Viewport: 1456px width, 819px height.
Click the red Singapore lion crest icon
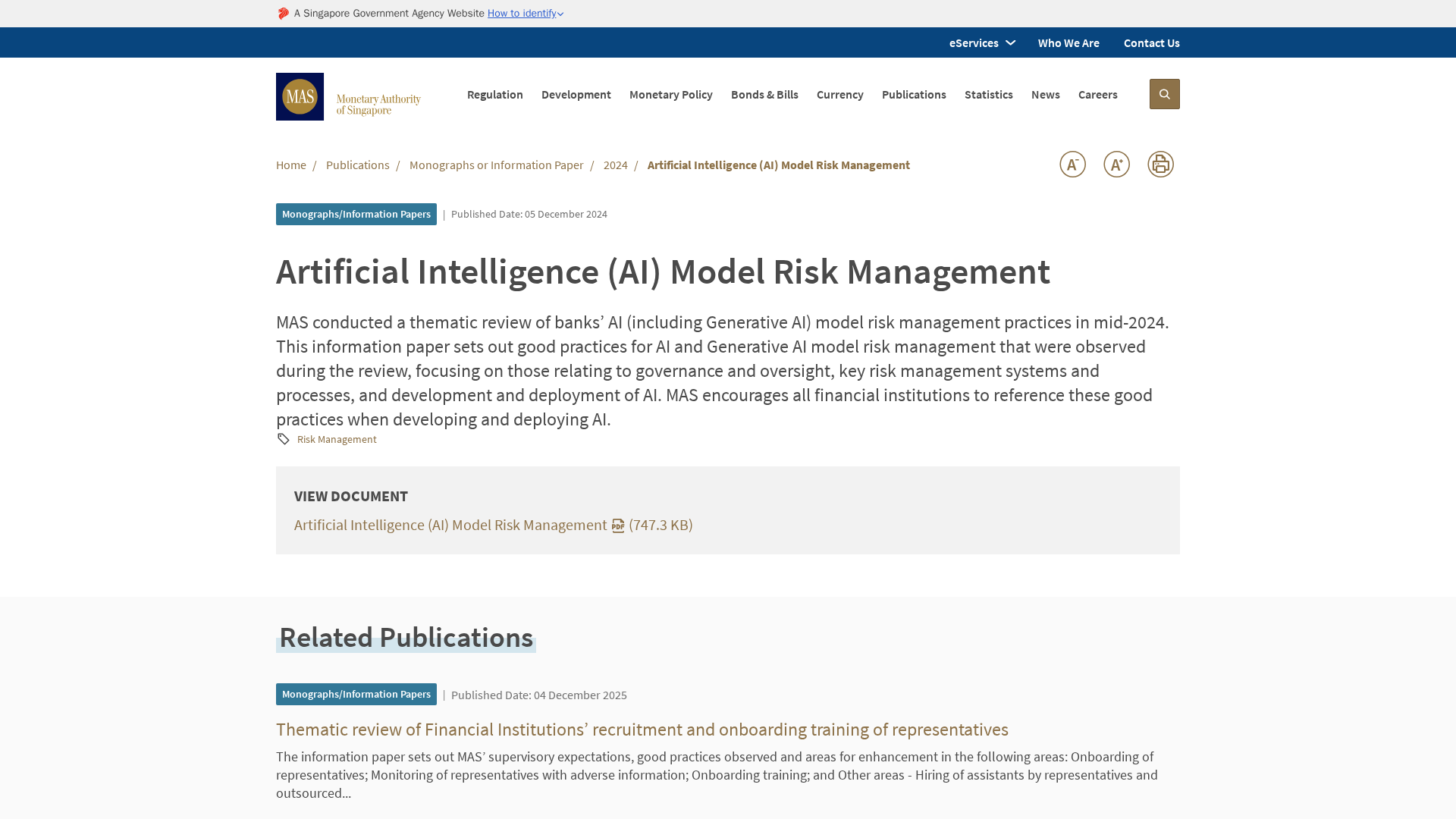pos(284,14)
